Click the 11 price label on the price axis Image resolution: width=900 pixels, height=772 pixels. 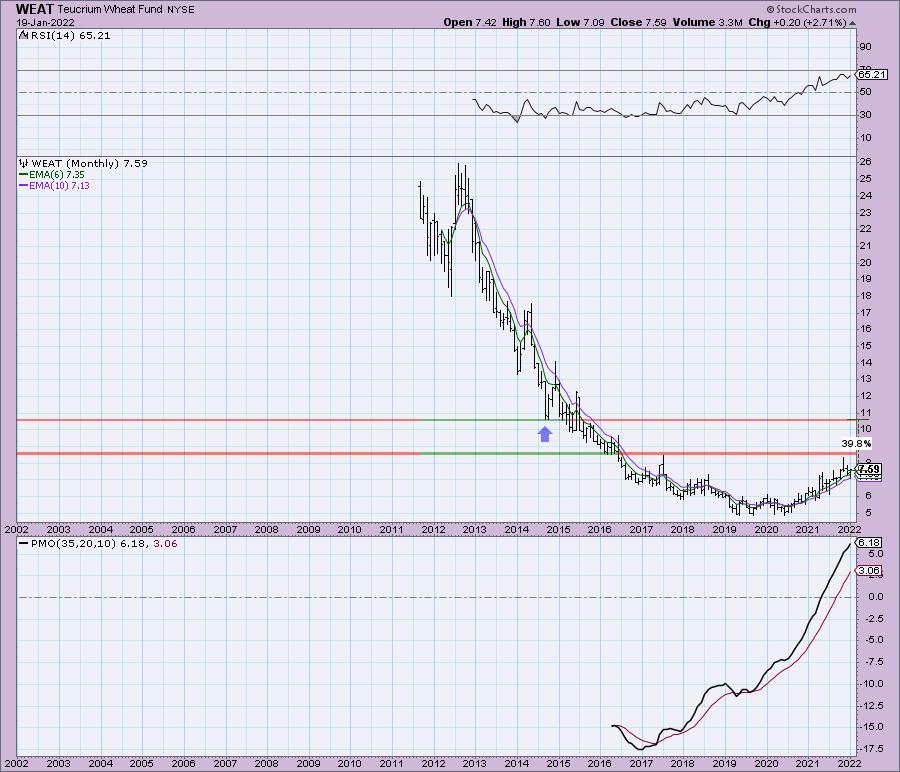point(865,413)
